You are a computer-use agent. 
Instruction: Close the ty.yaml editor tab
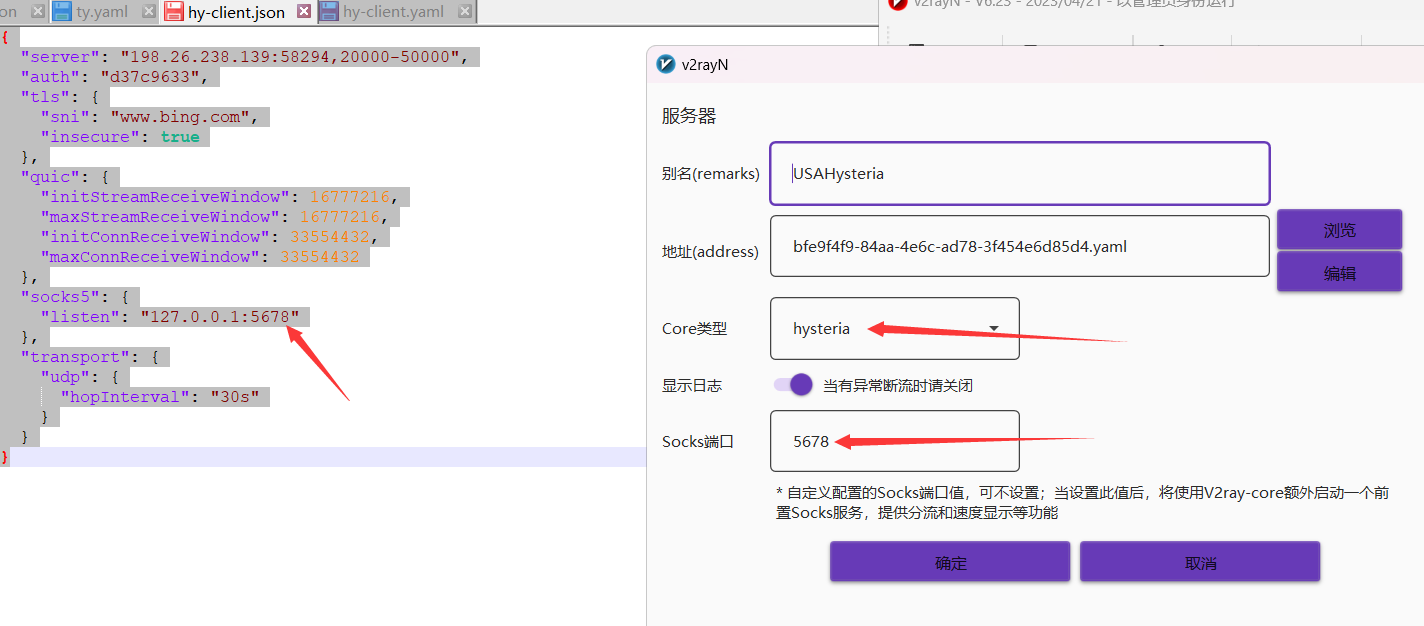(x=148, y=12)
